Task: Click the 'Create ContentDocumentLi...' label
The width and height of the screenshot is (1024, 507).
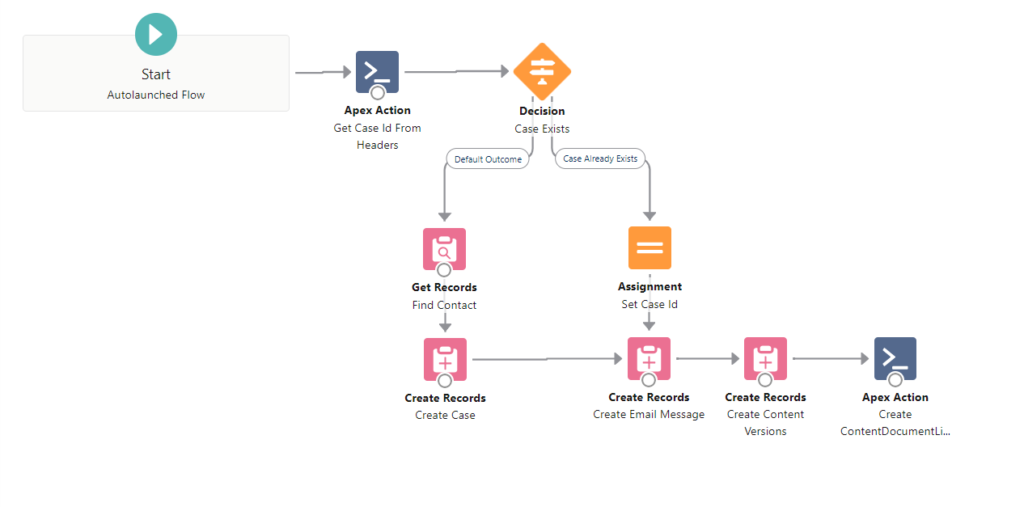Action: coord(895,423)
